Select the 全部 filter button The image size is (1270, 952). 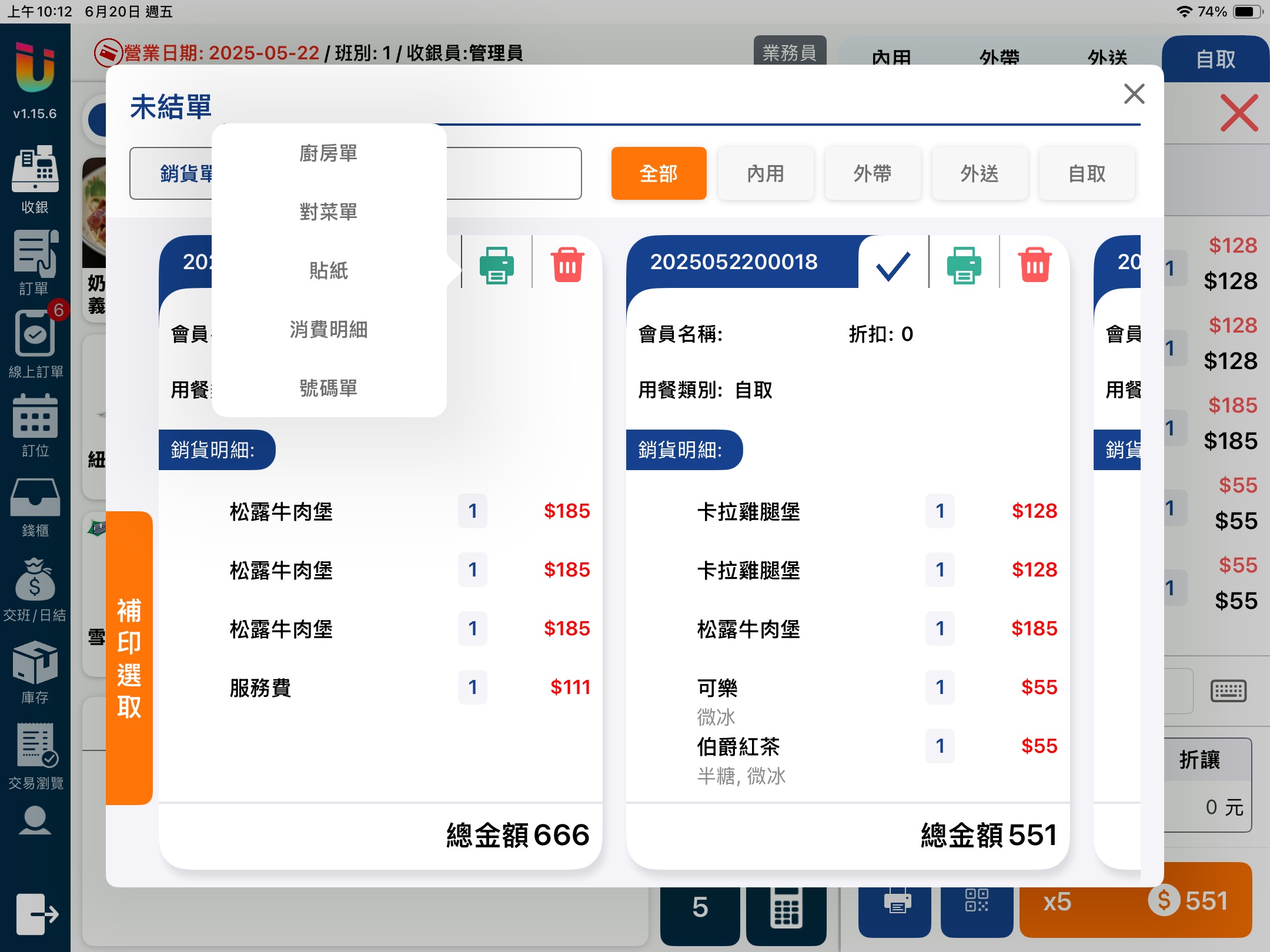point(659,173)
